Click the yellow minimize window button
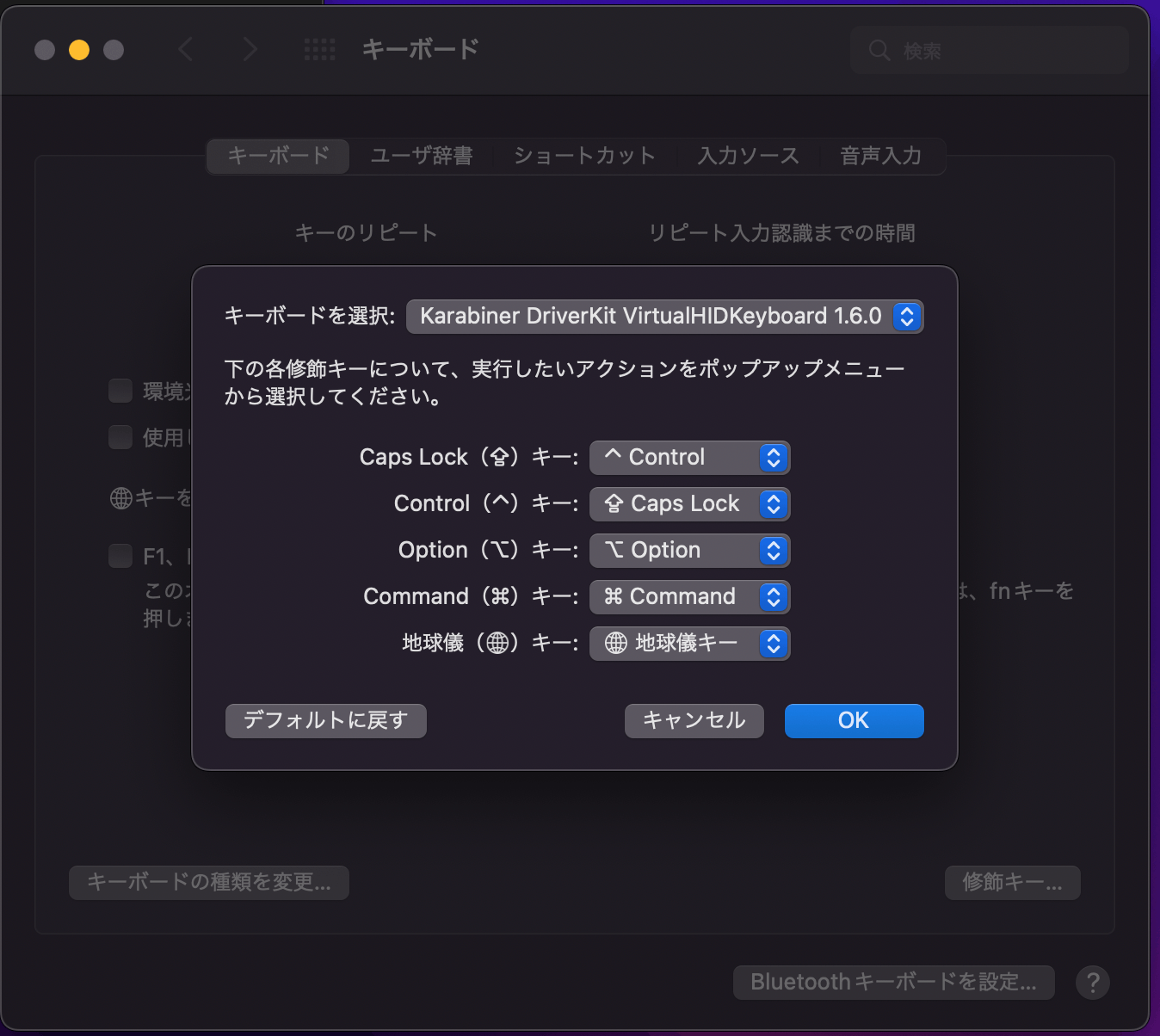Screen dimensions: 1160x1036 click(79, 50)
